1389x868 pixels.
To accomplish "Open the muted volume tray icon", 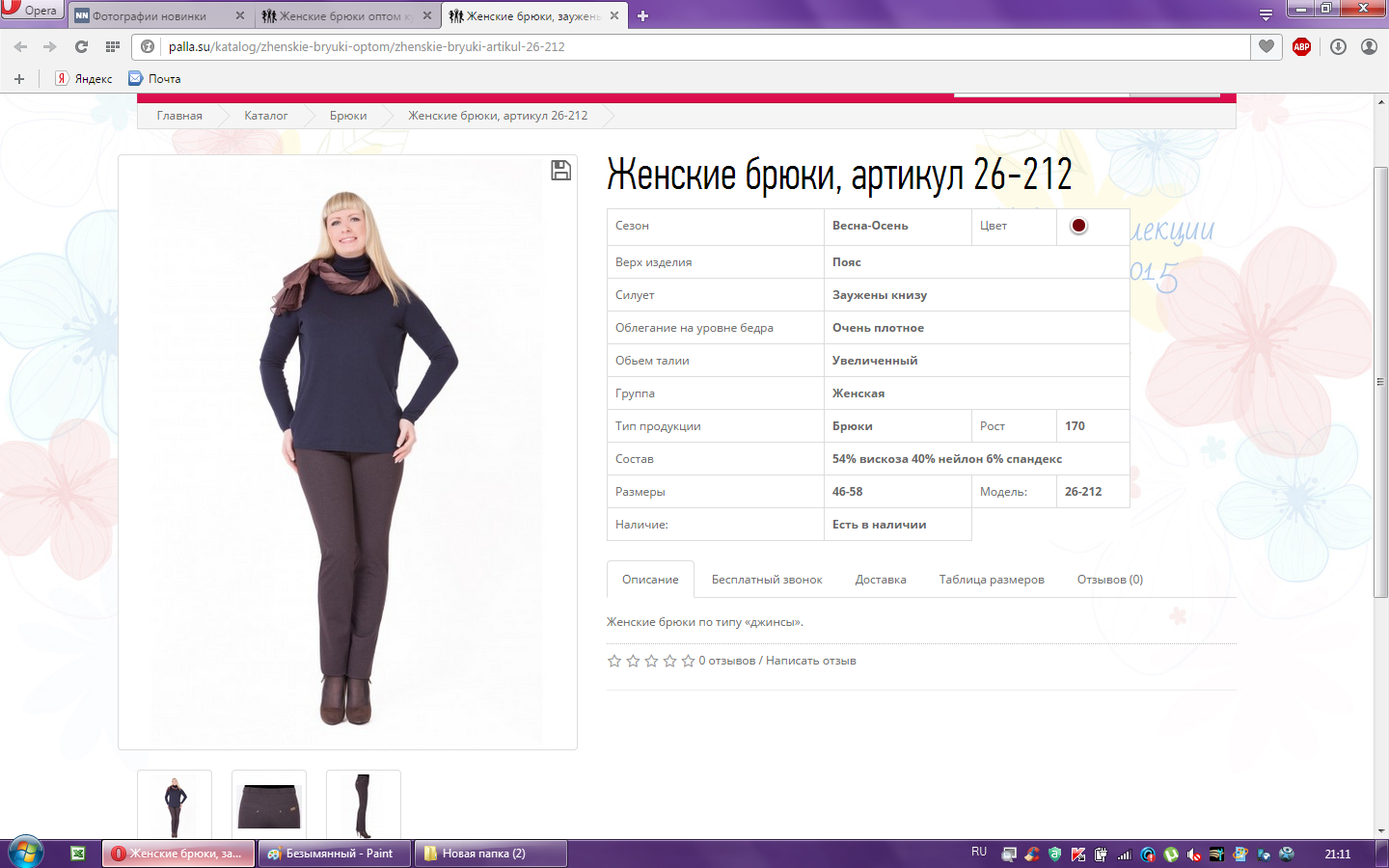I will coord(1194,854).
